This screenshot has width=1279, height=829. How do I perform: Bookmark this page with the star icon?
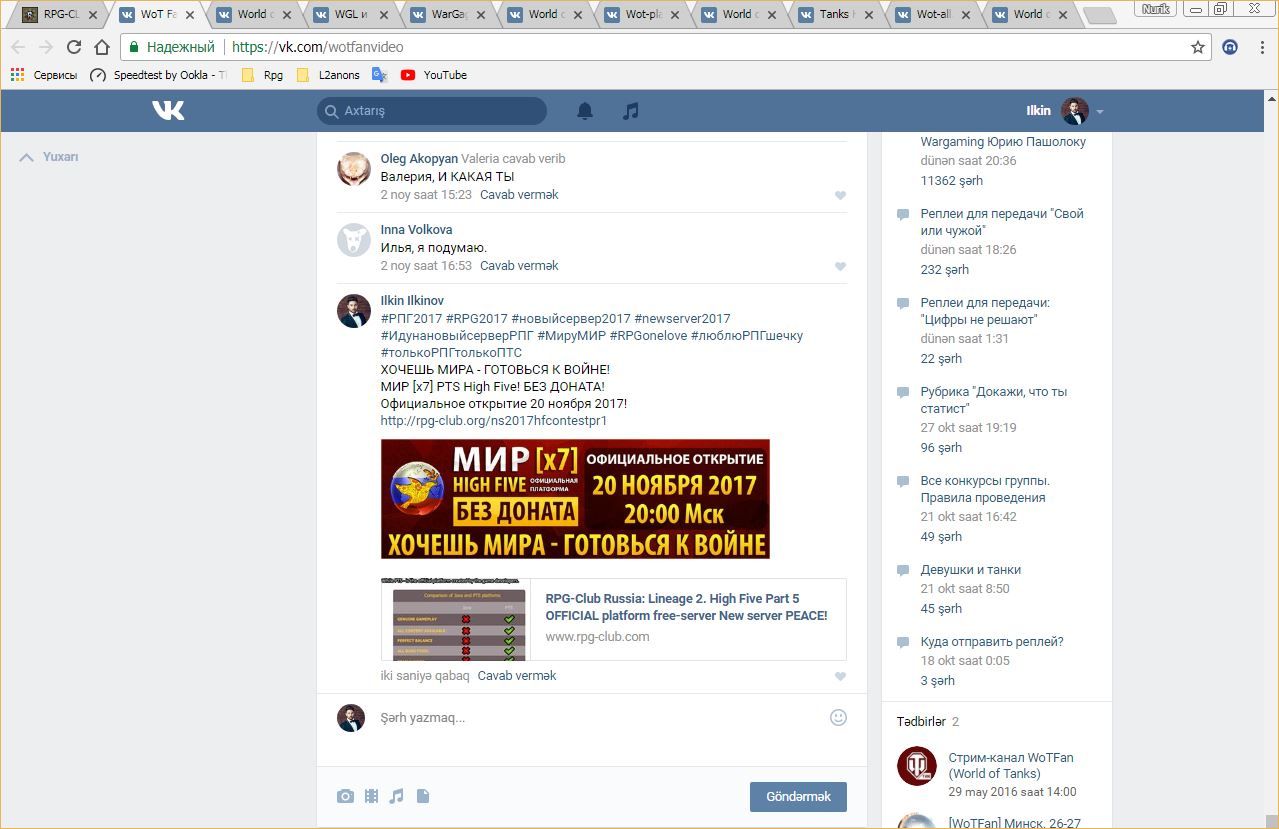(x=1197, y=47)
